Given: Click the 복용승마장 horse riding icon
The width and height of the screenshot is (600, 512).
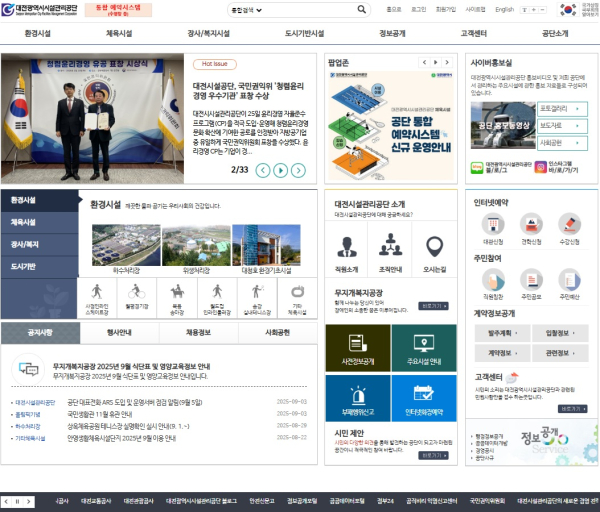Looking at the screenshot, I should tap(177, 292).
